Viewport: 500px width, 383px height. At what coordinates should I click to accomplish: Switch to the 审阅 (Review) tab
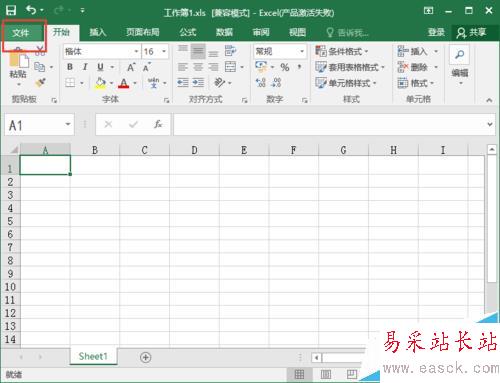point(261,32)
